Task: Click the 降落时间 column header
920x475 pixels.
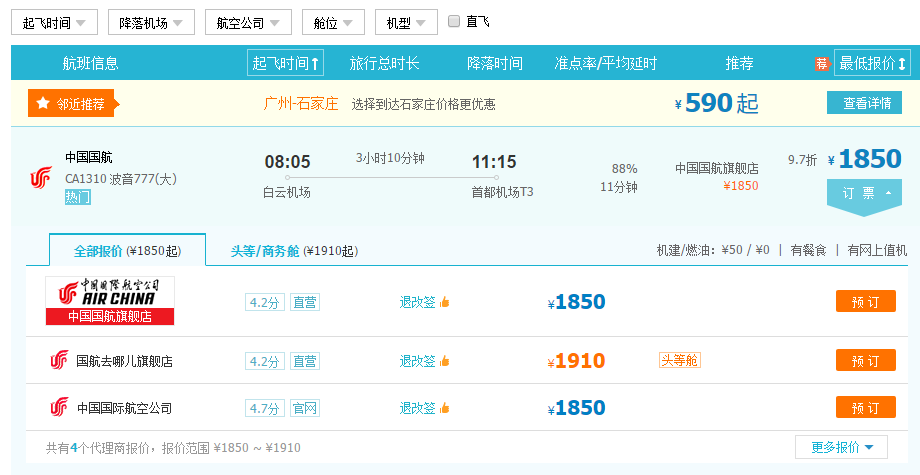Action: (x=495, y=63)
